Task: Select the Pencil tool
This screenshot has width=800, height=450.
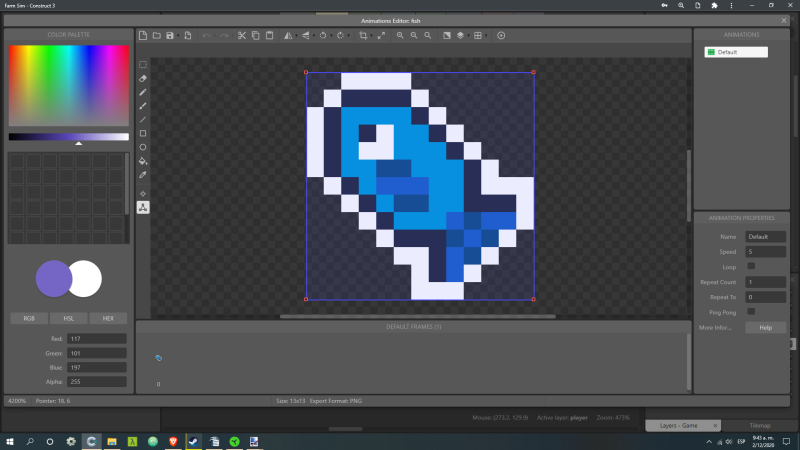Action: pos(143,91)
